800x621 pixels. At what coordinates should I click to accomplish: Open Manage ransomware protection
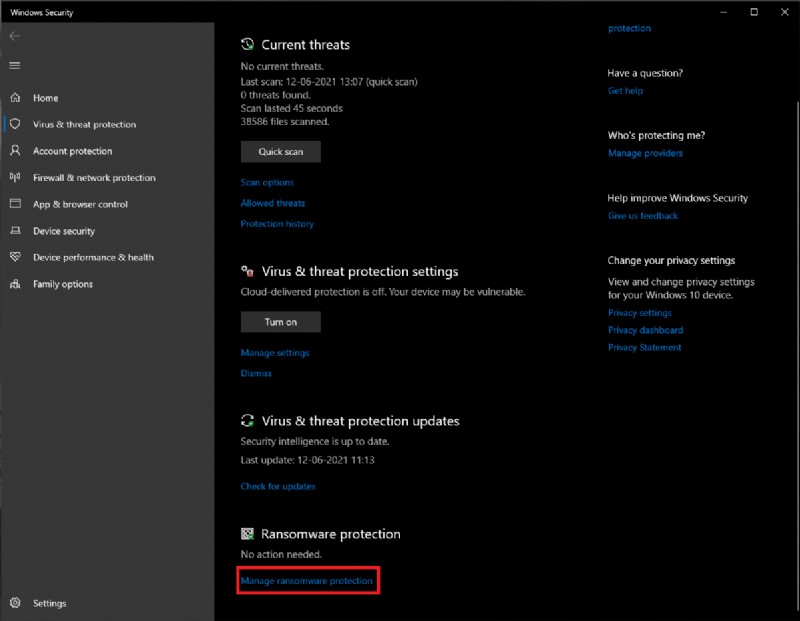pos(307,579)
